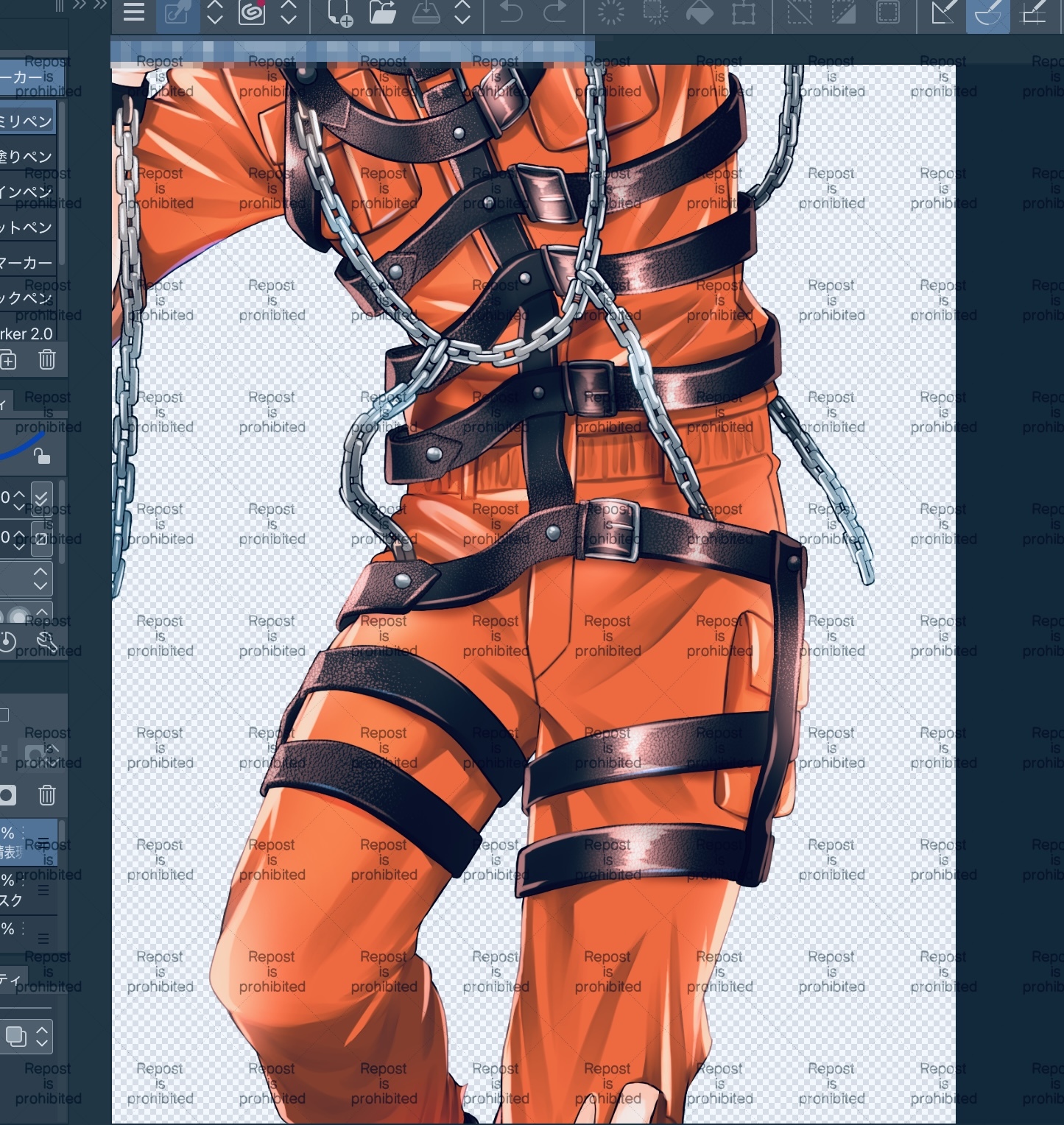Open a file with the folder icon
This screenshot has height=1125, width=1064.
point(383,13)
